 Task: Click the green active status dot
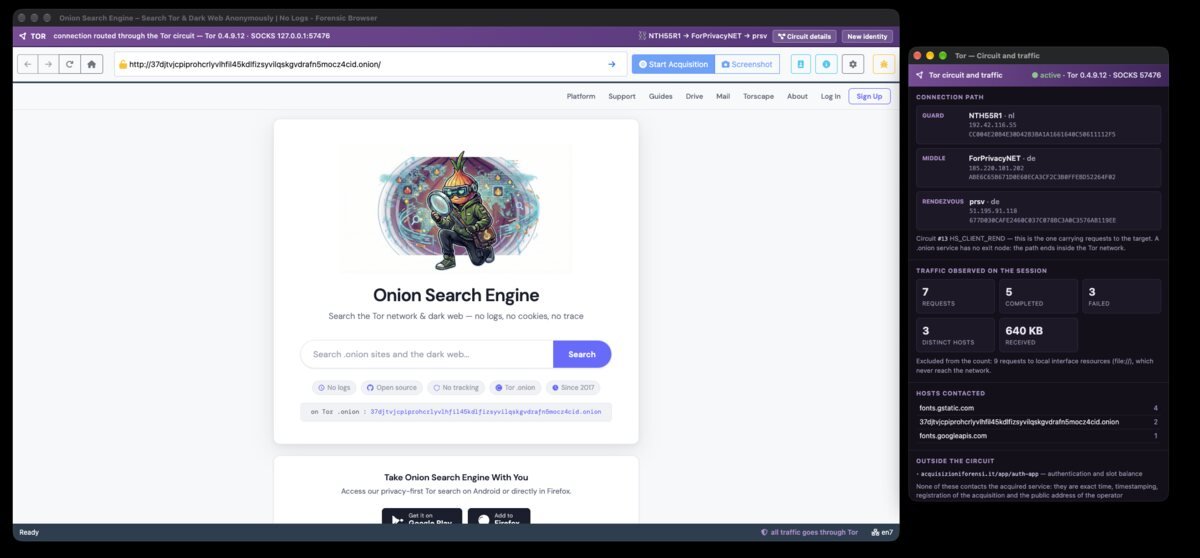click(x=1035, y=75)
